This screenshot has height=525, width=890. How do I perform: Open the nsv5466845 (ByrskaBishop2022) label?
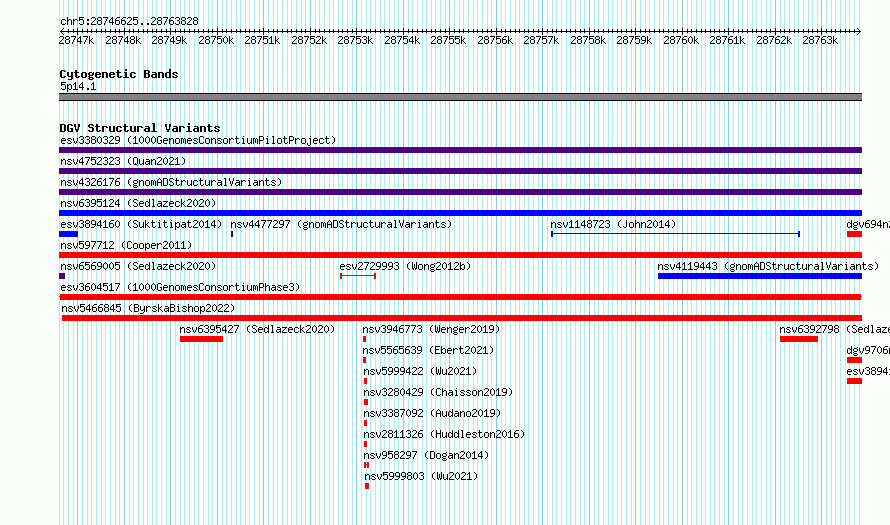(x=148, y=308)
